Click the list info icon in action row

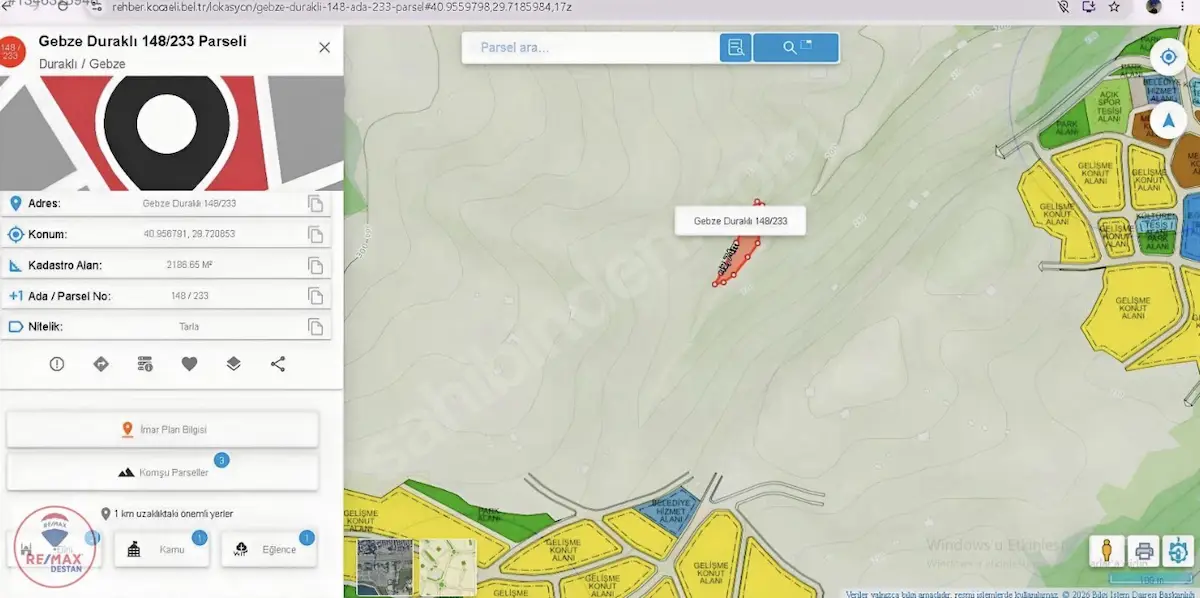[145, 364]
